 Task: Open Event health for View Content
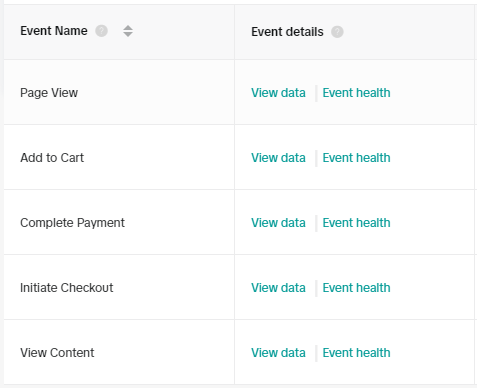(x=356, y=353)
